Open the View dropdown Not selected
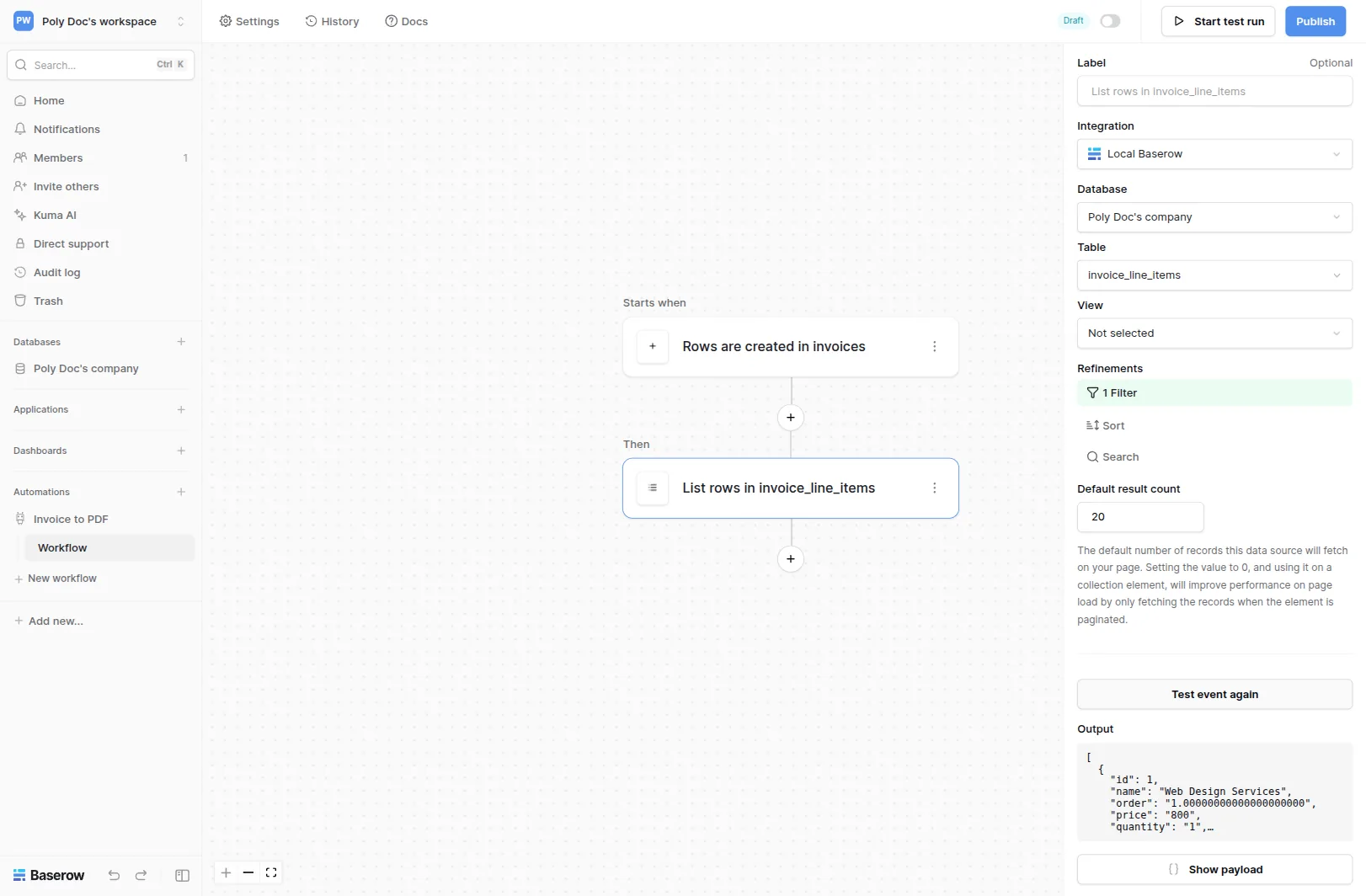The width and height of the screenshot is (1366, 896). tap(1214, 333)
